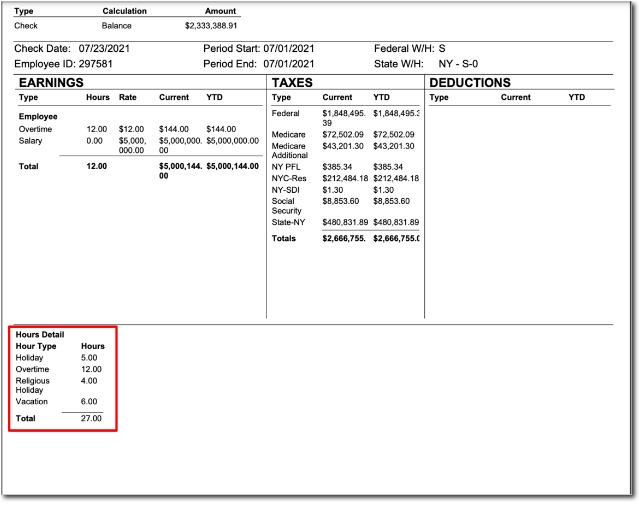Click the "Federal" tax row label
The height and width of the screenshot is (507, 639).
click(285, 113)
